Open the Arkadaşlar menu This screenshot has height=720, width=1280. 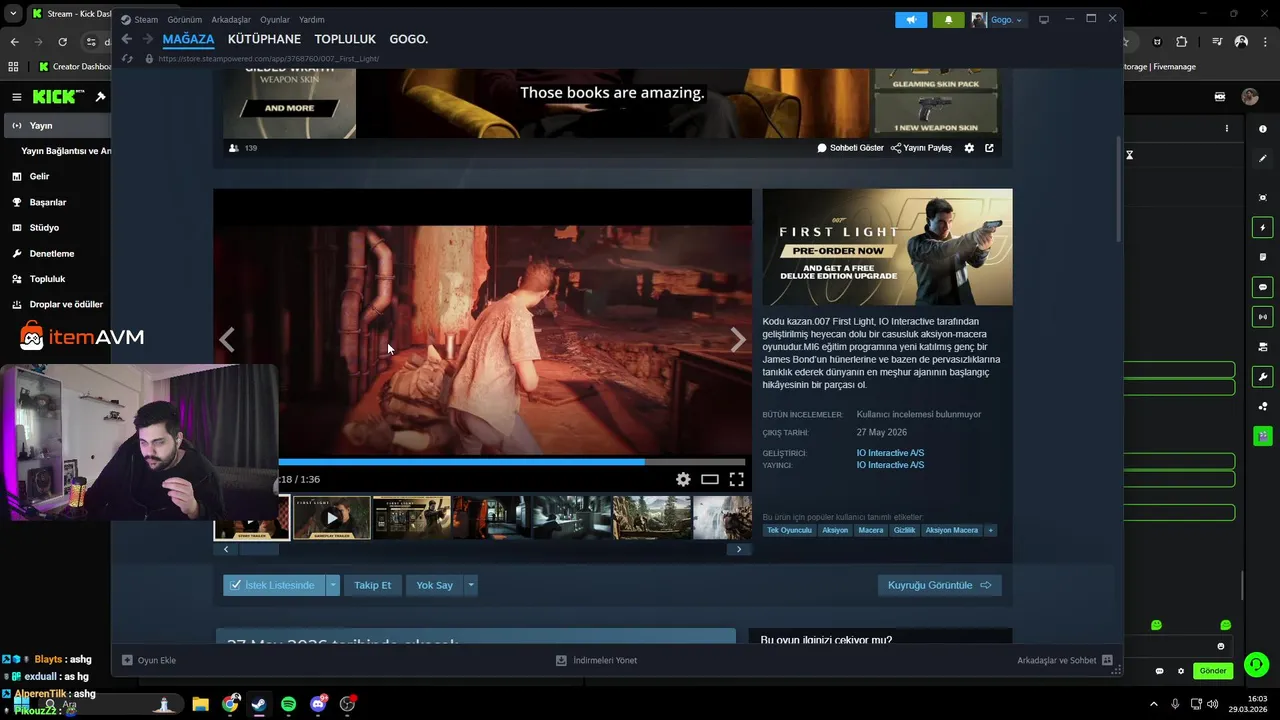tap(231, 19)
